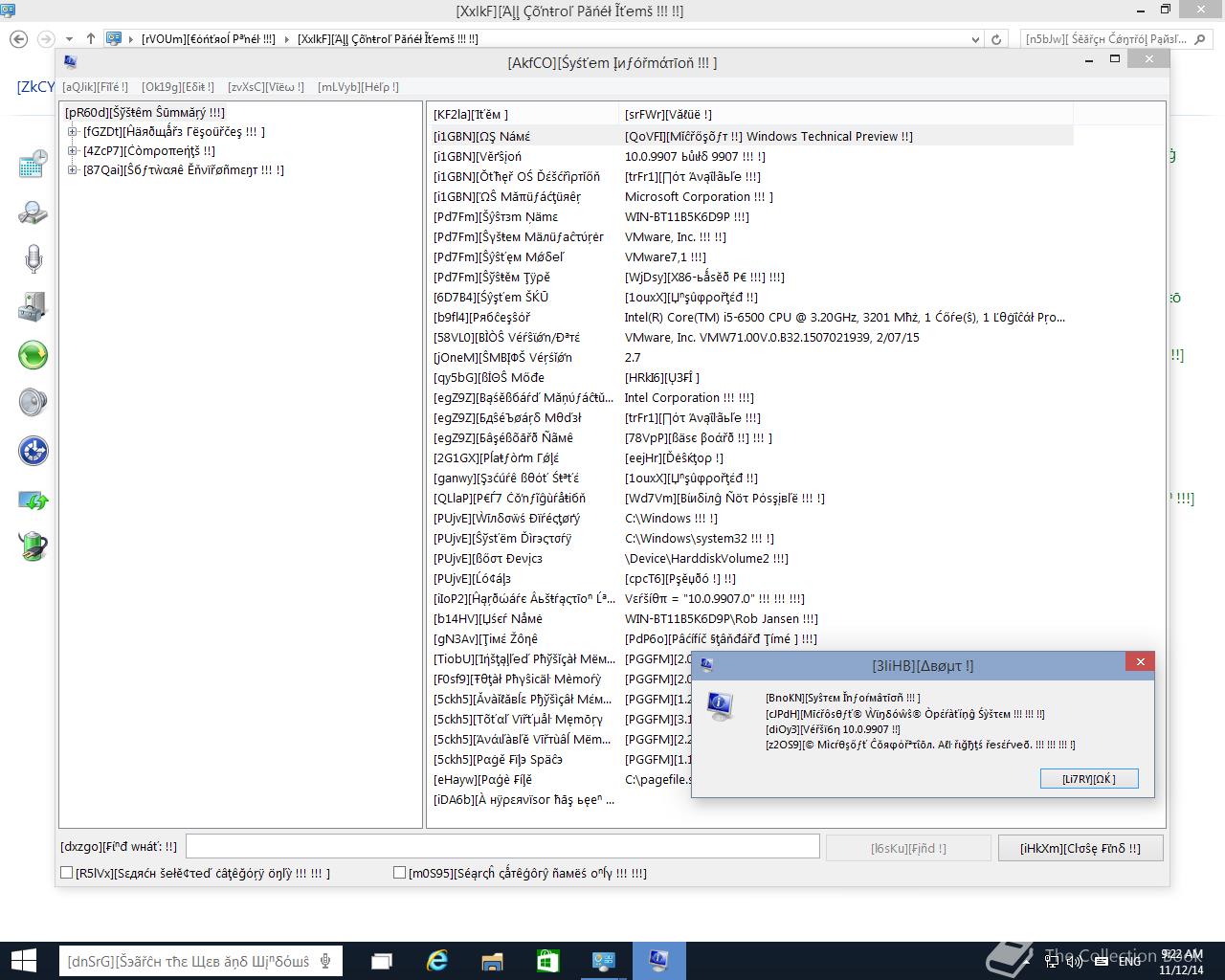
Task: Click ENG language indicator in tray
Action: click(x=1129, y=961)
